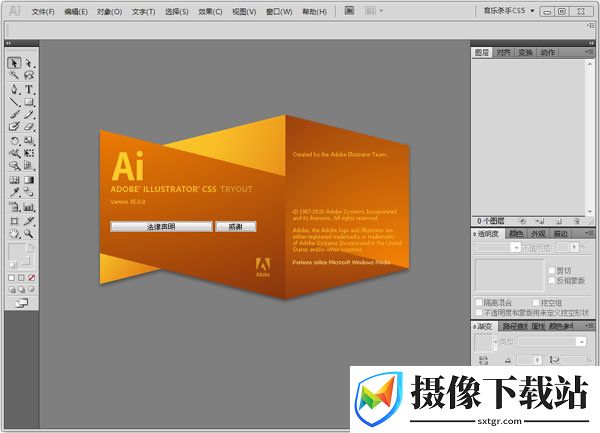Select the Width tool
Viewport: 600px width, 433px height.
(x=14, y=153)
